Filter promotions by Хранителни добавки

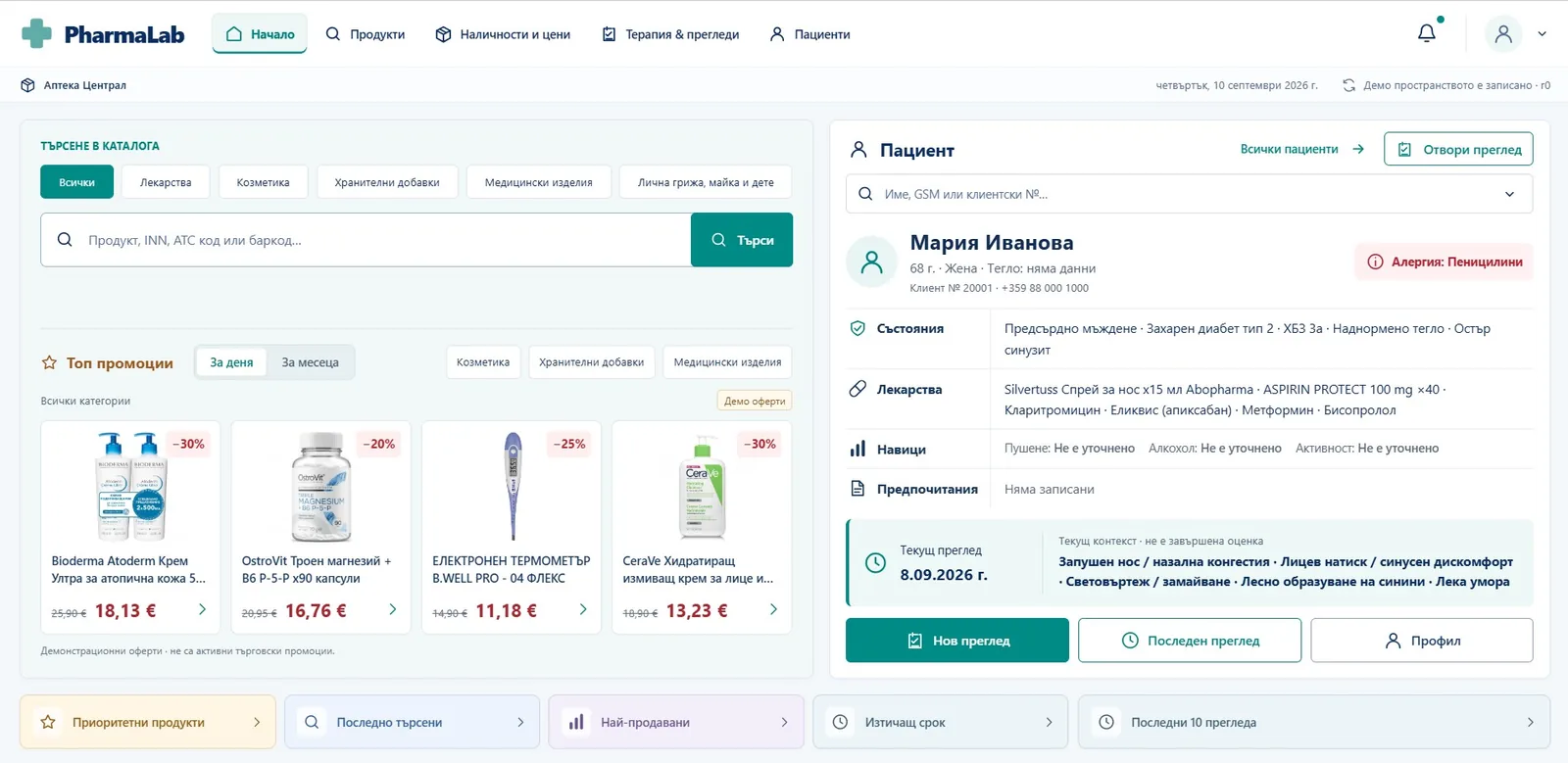pyautogui.click(x=591, y=362)
